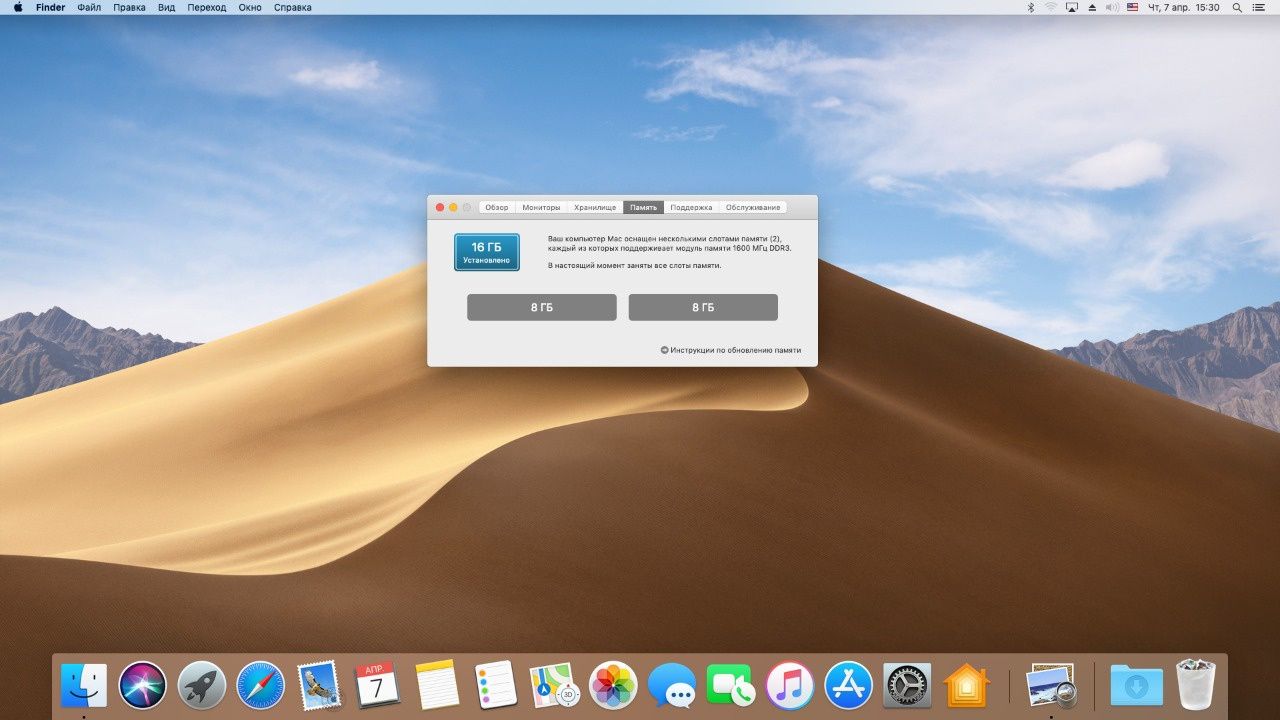
Task: Open the Apple menu
Action: click(x=18, y=7)
